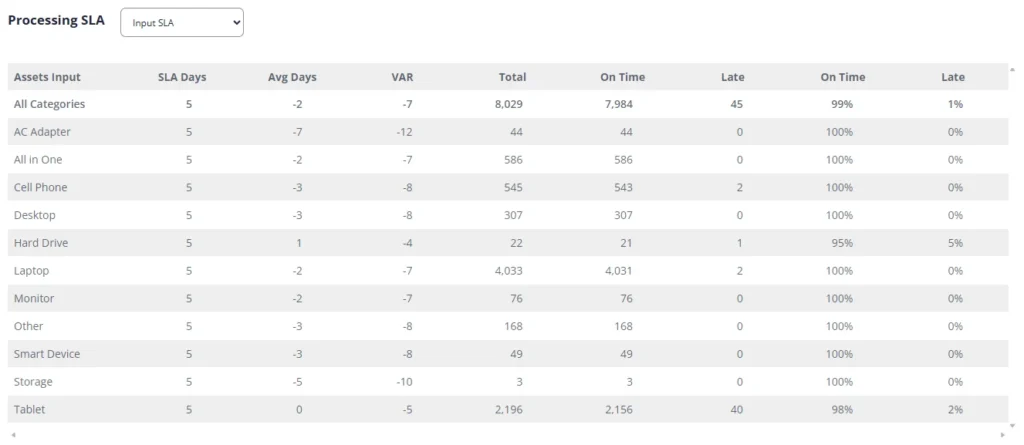
Task: Click Laptop's total value 4,033
Action: (508, 271)
